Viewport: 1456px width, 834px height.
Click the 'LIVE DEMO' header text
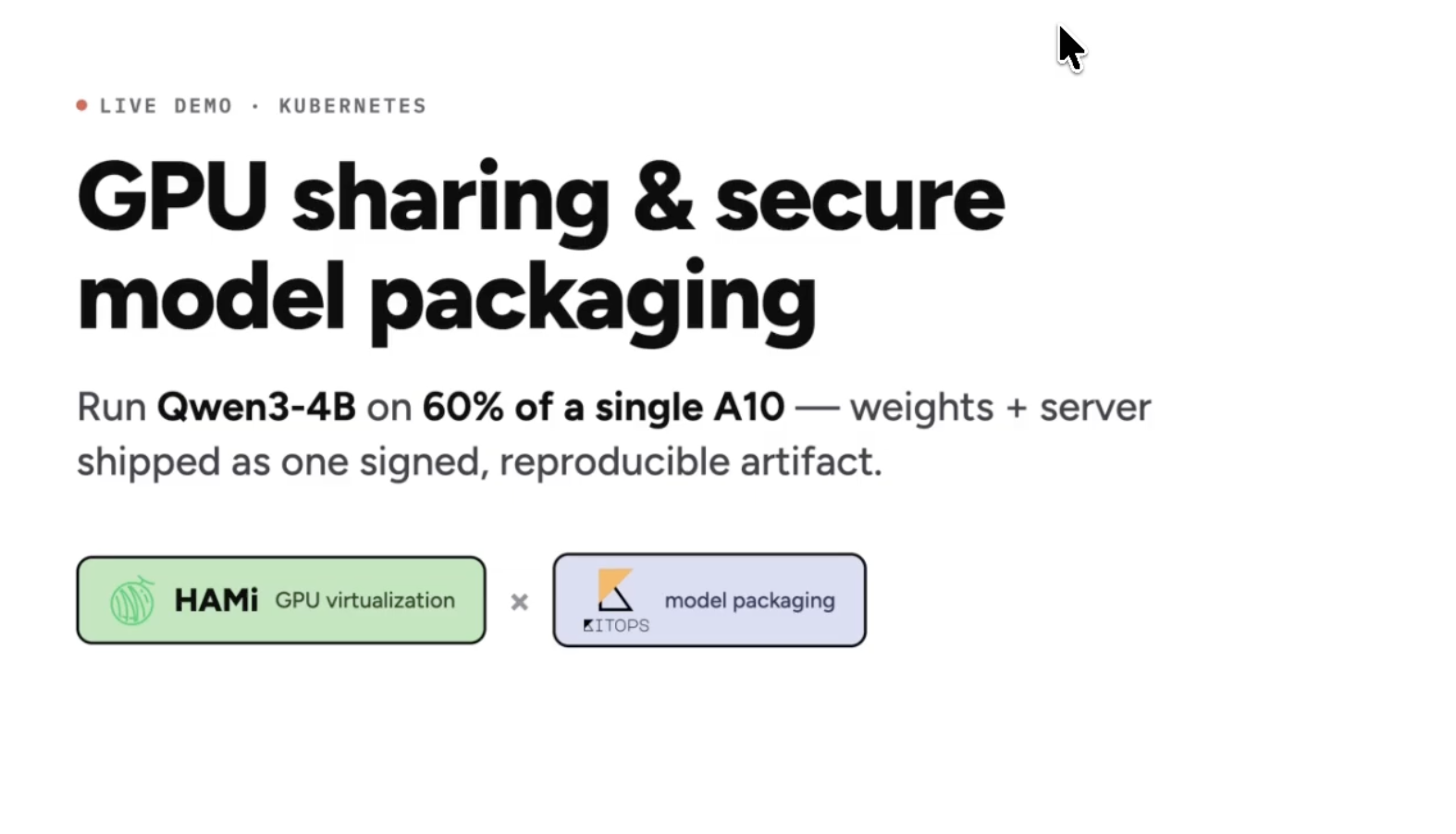pyautogui.click(x=167, y=106)
